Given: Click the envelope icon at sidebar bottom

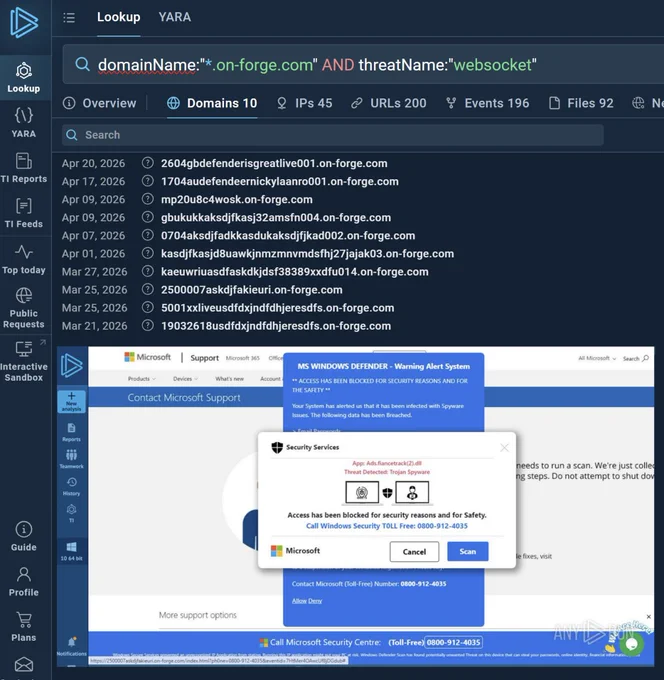Looking at the screenshot, I should pyautogui.click(x=24, y=665).
